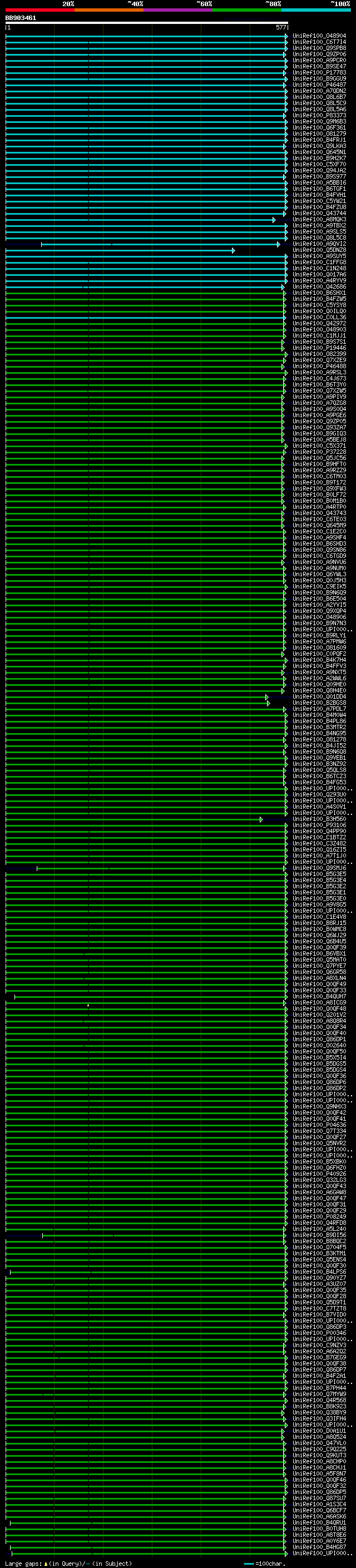Open hit UniRef100_O48904
Image resolution: width=356 pixels, height=1568 pixels.
(x=319, y=36)
